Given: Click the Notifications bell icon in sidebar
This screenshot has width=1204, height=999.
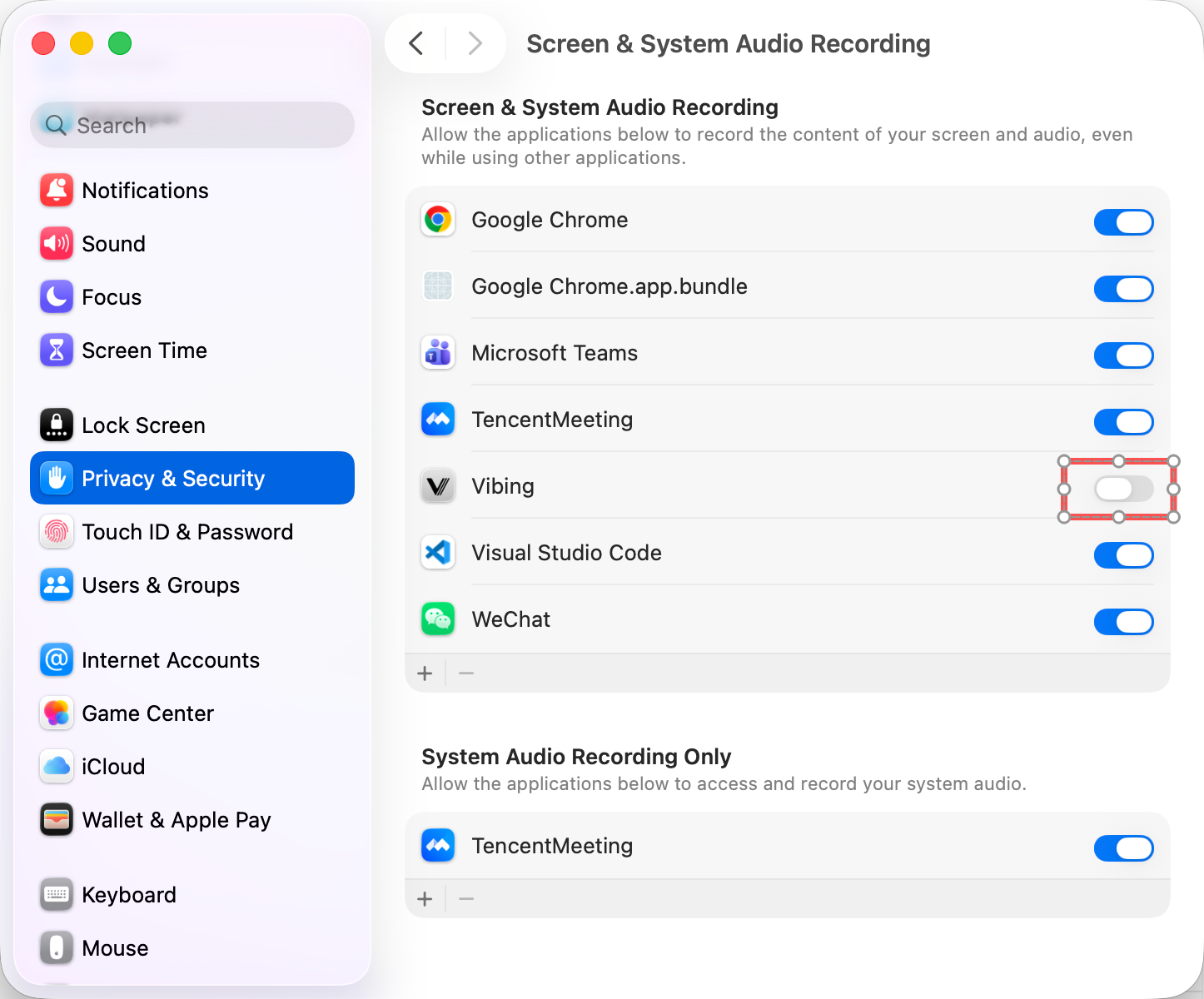Looking at the screenshot, I should click(x=56, y=190).
